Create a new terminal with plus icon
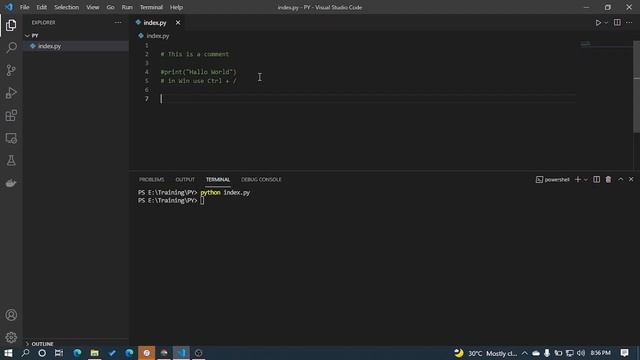This screenshot has width=640, height=360. pyautogui.click(x=577, y=180)
